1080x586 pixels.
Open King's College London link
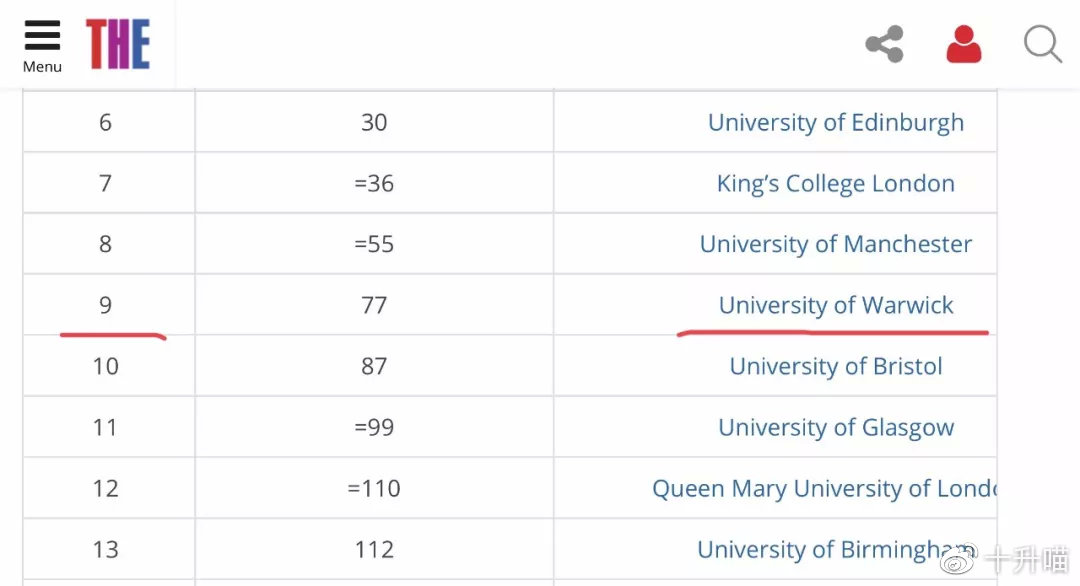836,184
